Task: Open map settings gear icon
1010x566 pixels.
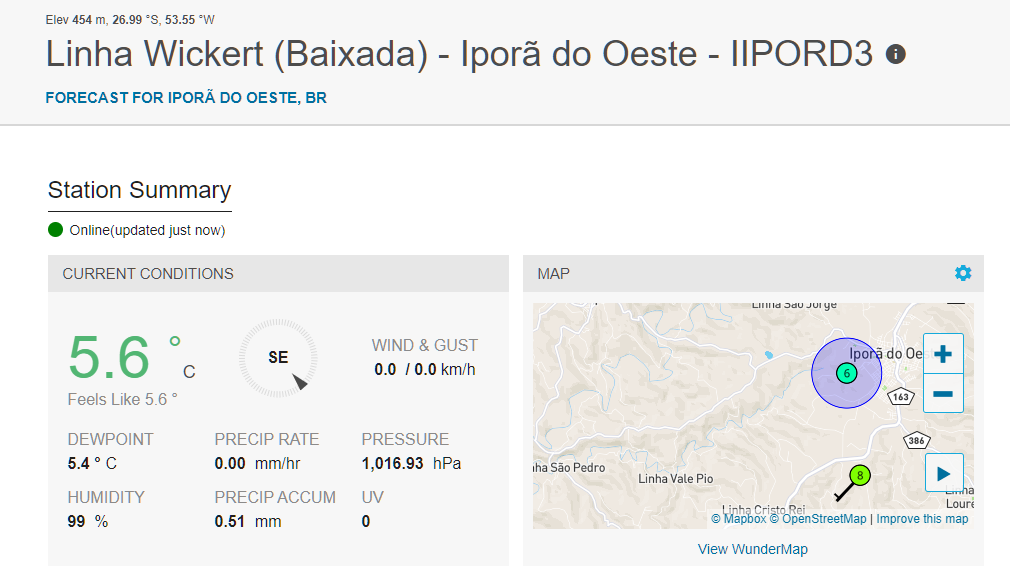Action: pyautogui.click(x=963, y=273)
